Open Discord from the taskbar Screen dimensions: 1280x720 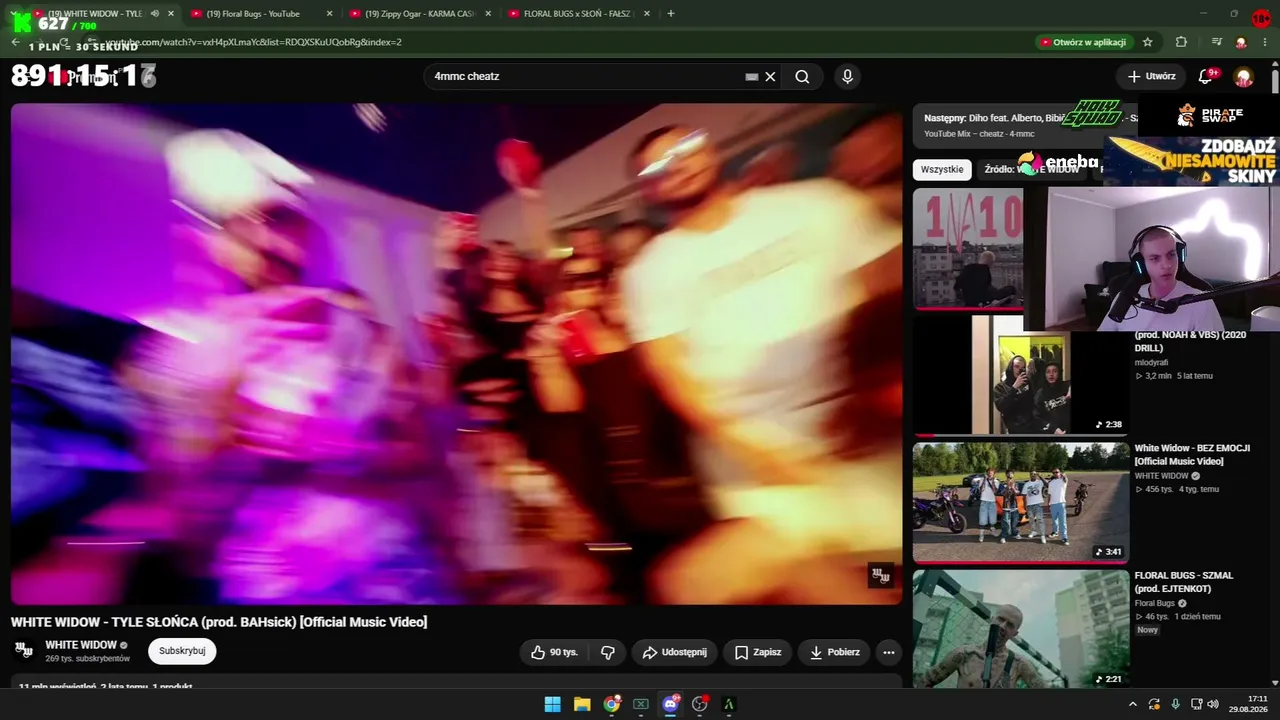(670, 704)
